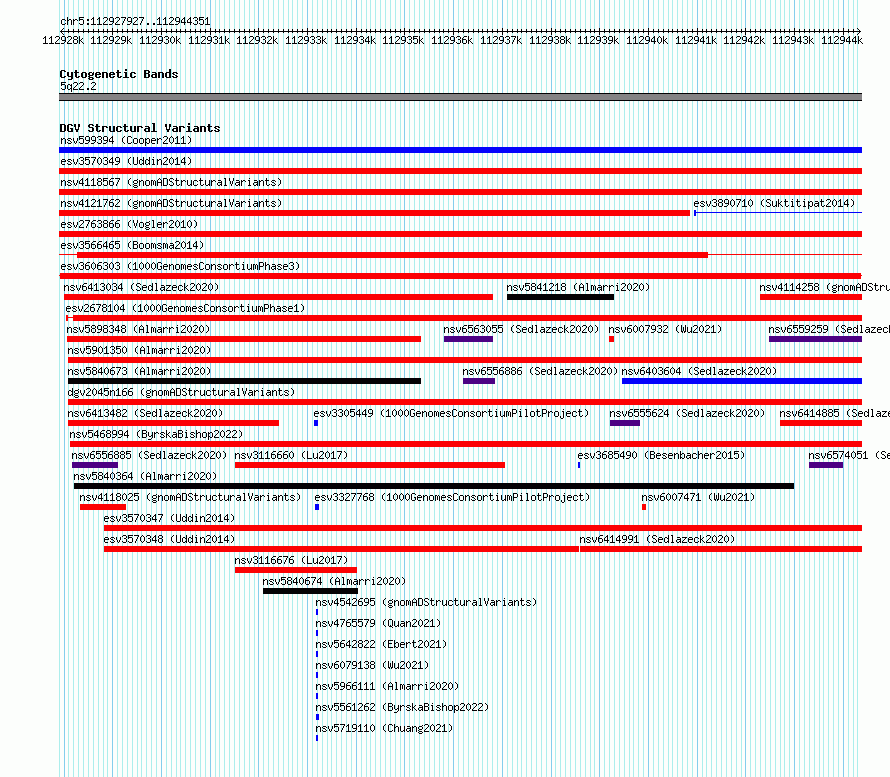
Task: Click nsv5898348 (Almarri2020) label
Action: pyautogui.click(x=138, y=329)
